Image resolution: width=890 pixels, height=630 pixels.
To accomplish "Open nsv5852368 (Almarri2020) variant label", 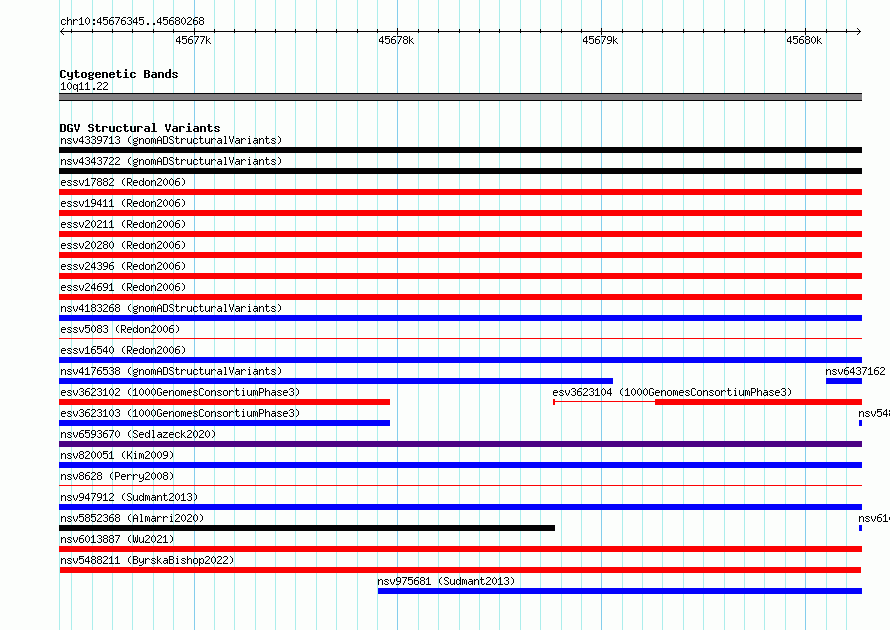I will coord(132,518).
